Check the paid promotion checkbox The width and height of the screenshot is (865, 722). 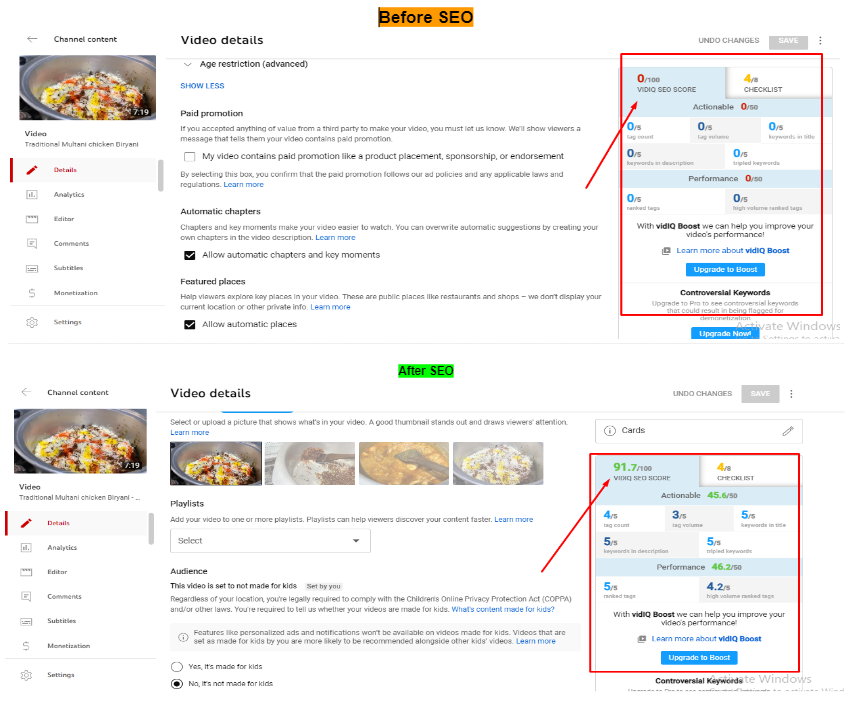pos(189,157)
